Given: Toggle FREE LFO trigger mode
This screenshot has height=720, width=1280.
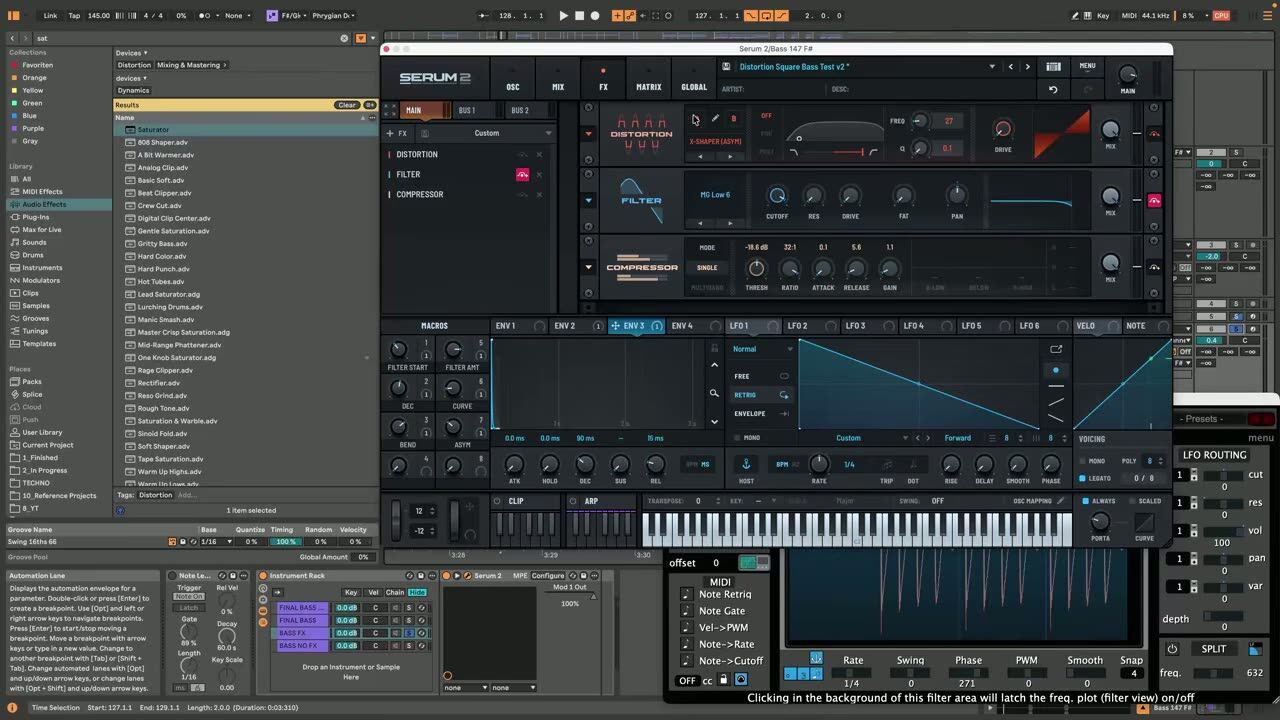Looking at the screenshot, I should pyautogui.click(x=762, y=376).
